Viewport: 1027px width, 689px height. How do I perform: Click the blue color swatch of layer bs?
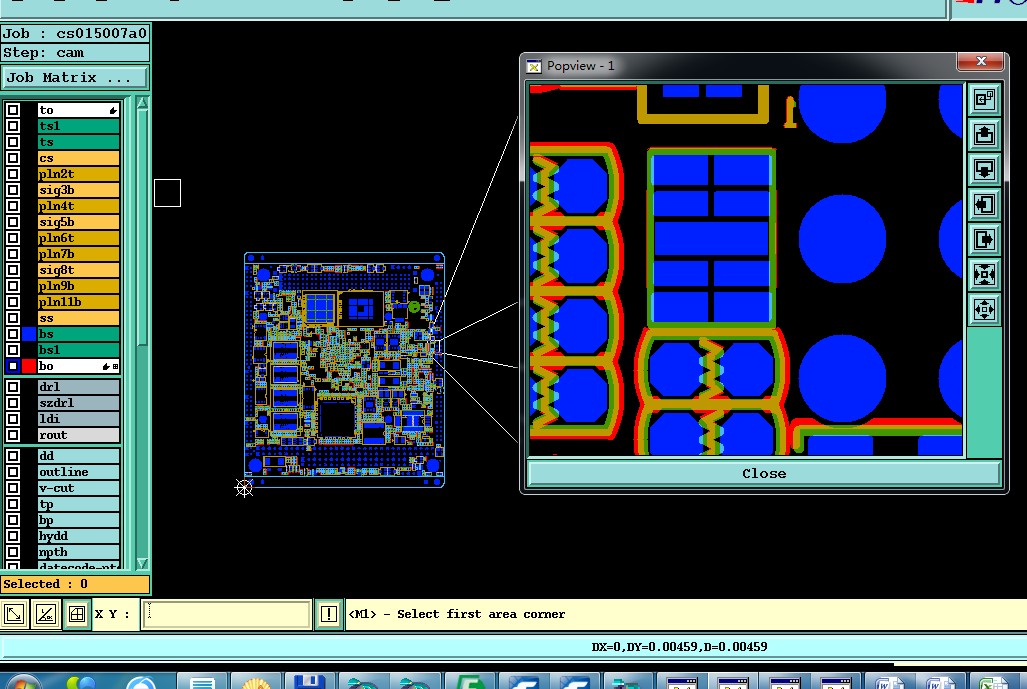click(x=29, y=334)
